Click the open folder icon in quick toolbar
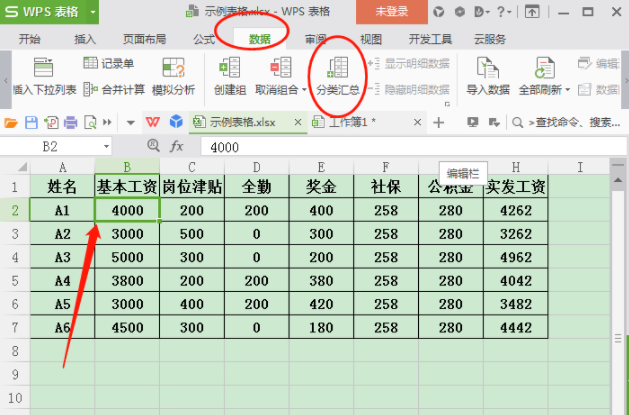629x415 pixels. tap(11, 122)
